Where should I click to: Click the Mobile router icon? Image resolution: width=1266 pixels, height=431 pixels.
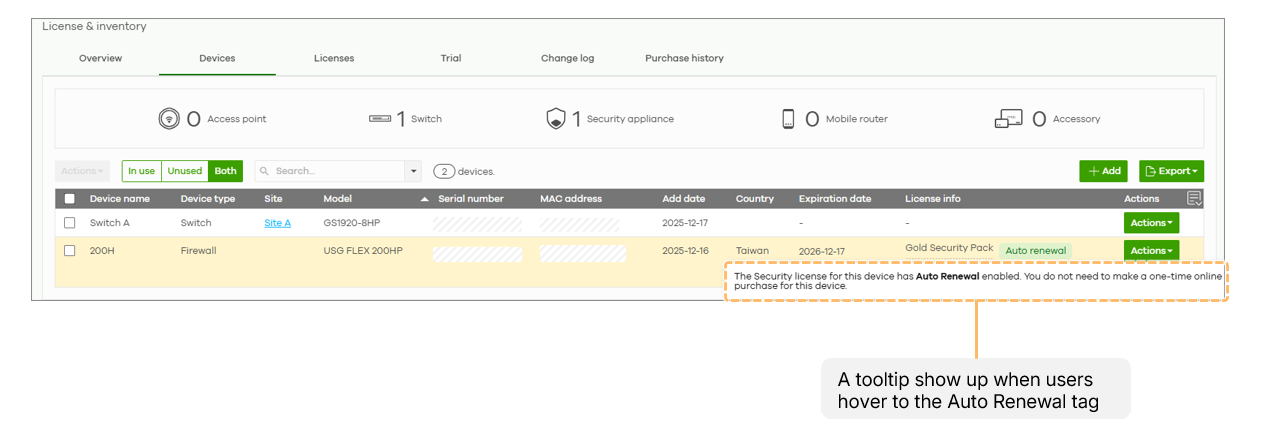coord(788,119)
